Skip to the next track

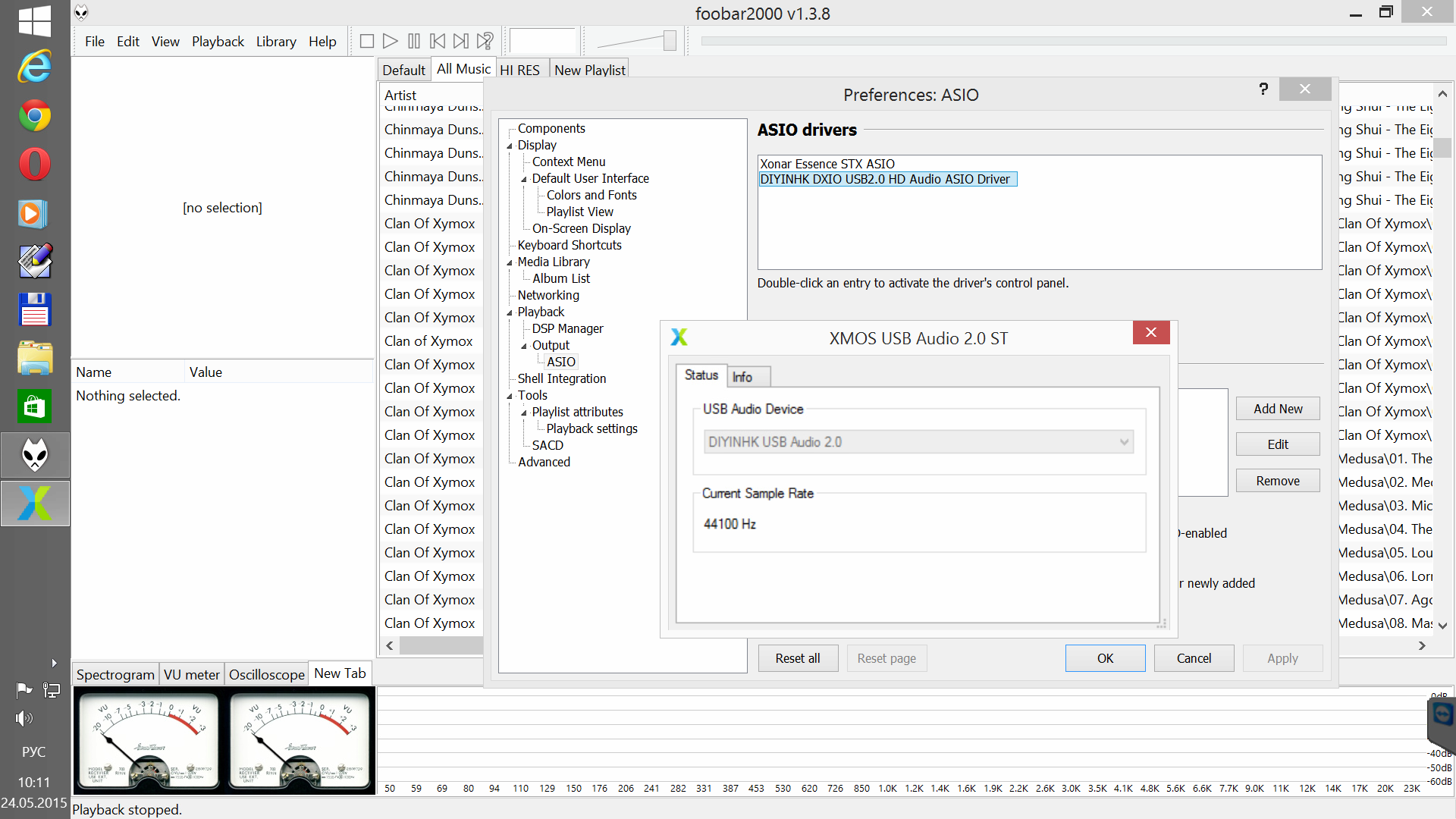pyautogui.click(x=461, y=41)
